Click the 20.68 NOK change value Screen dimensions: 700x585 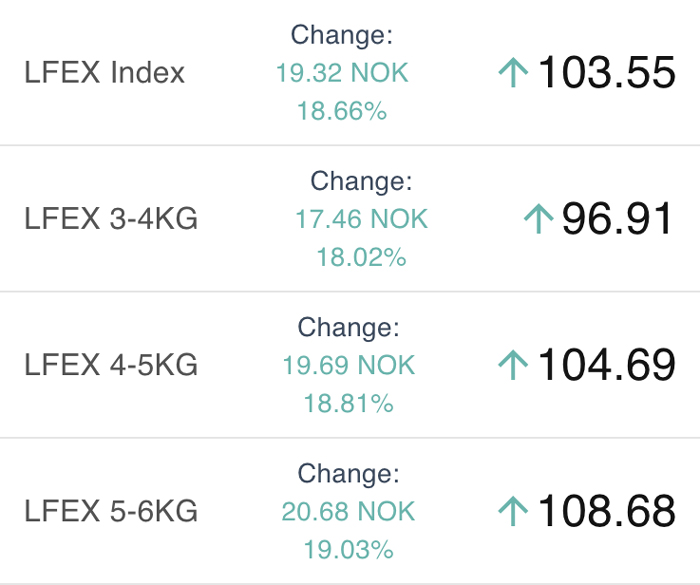(348, 511)
